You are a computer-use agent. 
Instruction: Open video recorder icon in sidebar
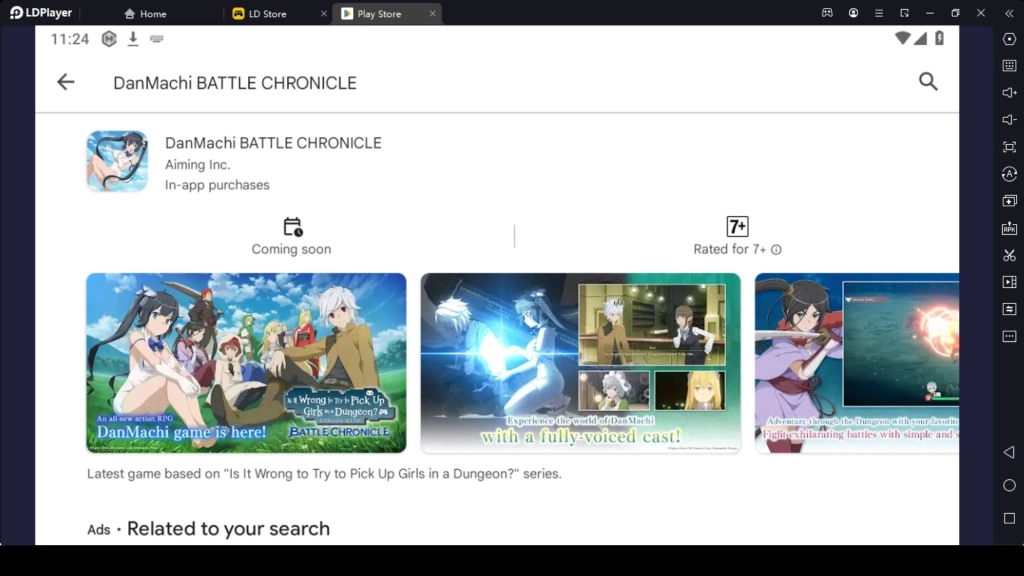click(1009, 282)
